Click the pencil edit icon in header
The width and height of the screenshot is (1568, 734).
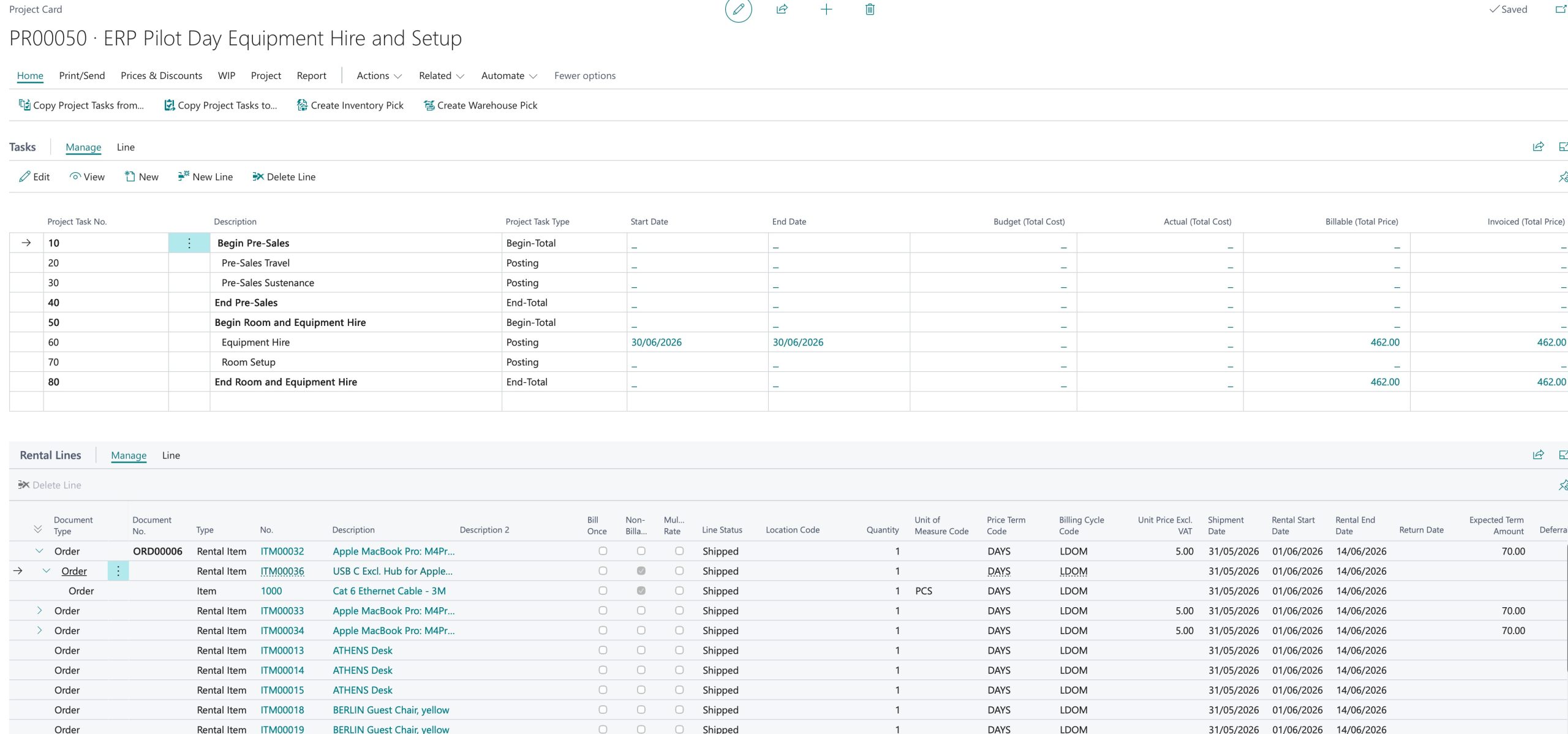click(738, 9)
